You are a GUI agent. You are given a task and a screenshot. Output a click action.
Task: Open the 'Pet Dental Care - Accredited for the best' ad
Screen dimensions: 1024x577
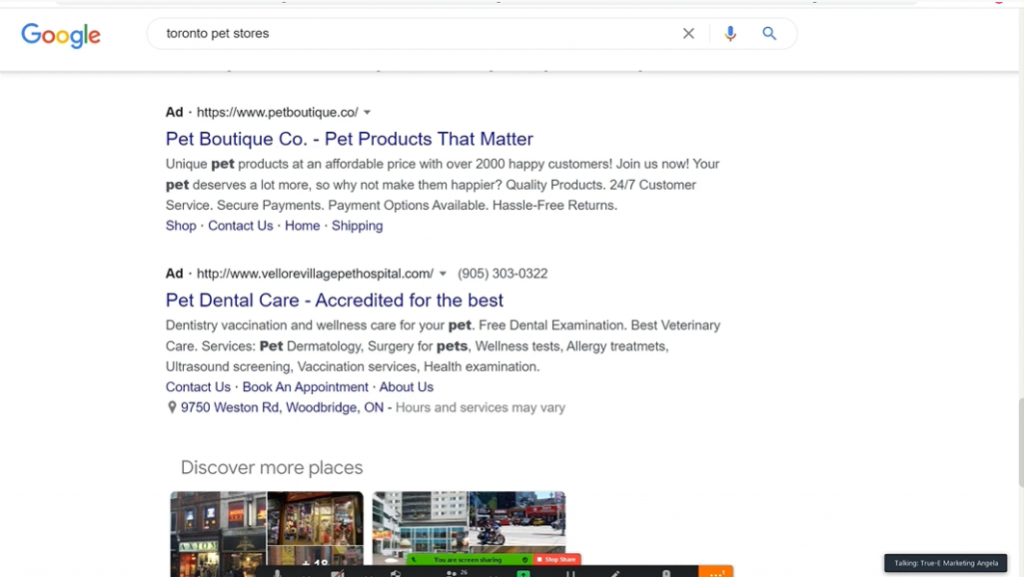334,300
